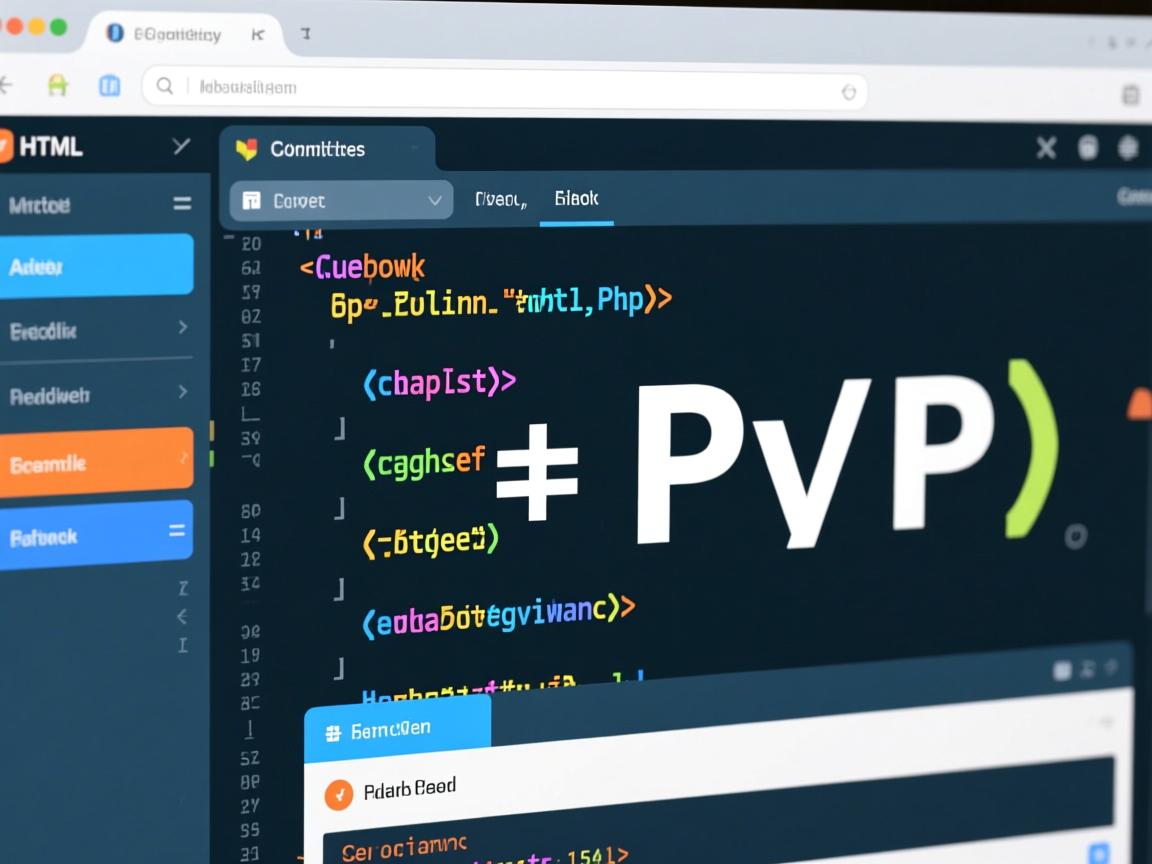Viewport: 1152px width, 864px height.
Task: Click the hash icon beside Bemcden
Action: coord(333,733)
